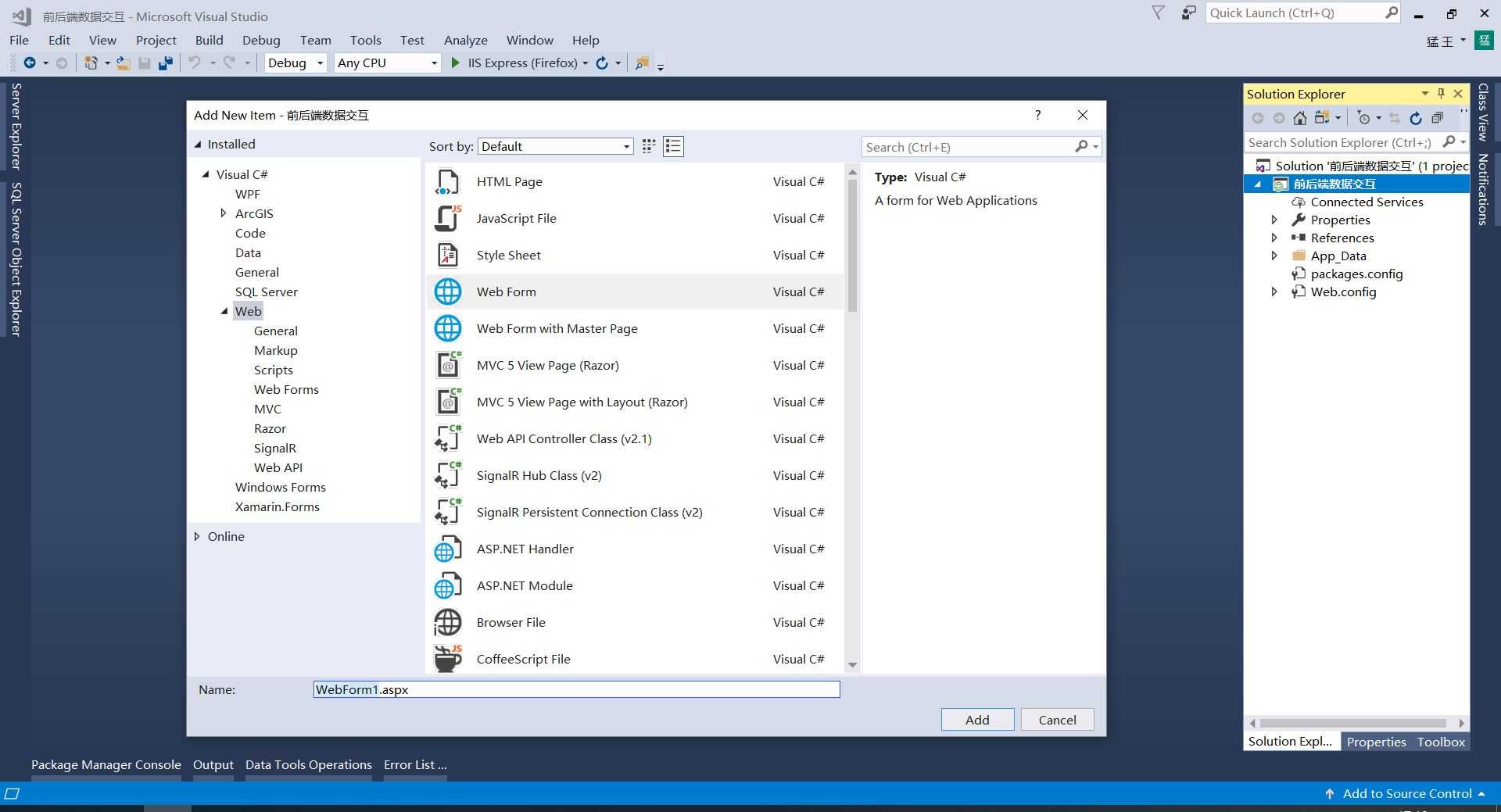Screen dimensions: 1501x812
Task: Expand Properties node in Solution Explorer
Action: coord(1274,220)
